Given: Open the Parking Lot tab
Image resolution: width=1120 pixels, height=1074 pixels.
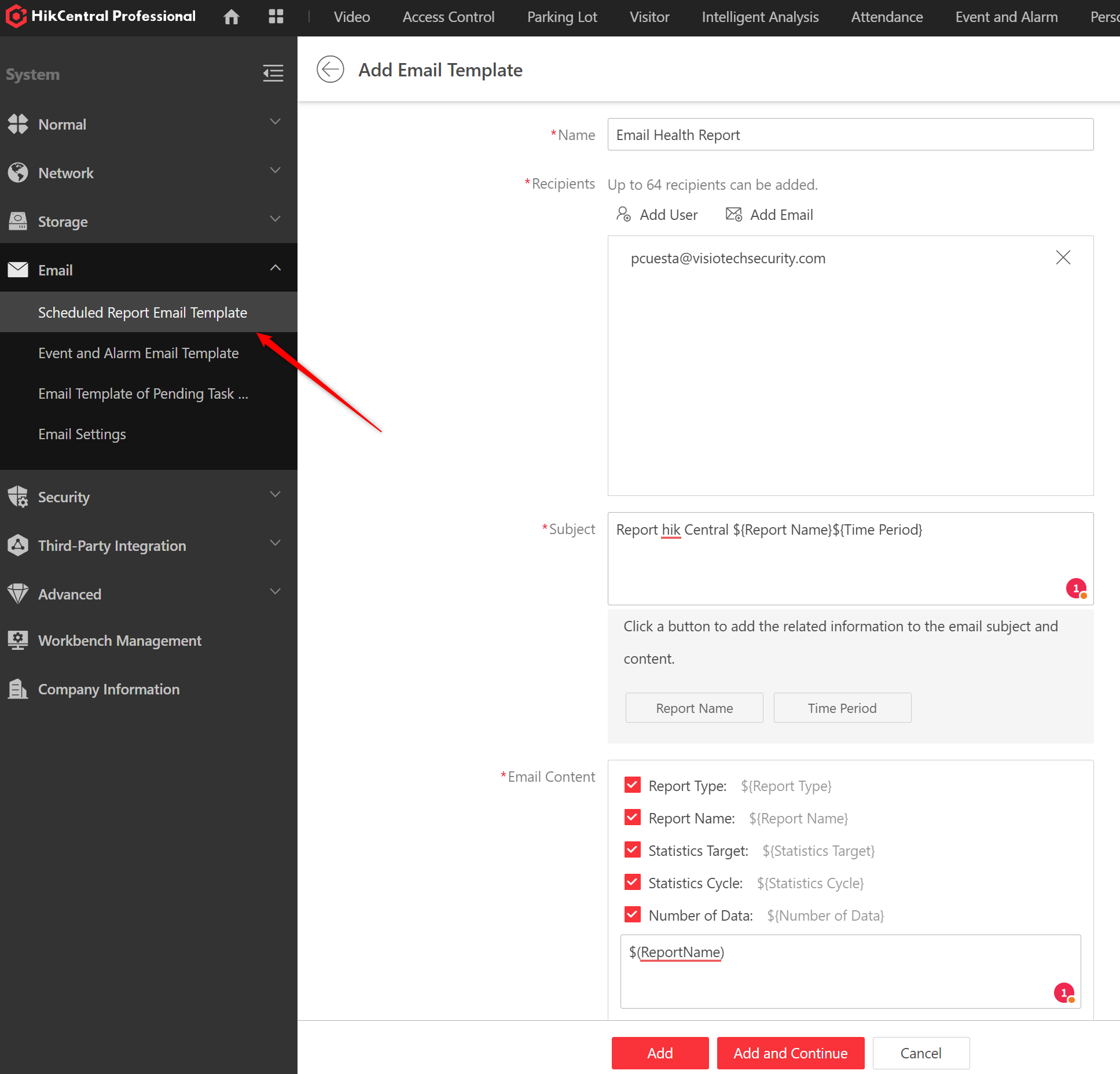Looking at the screenshot, I should (562, 17).
